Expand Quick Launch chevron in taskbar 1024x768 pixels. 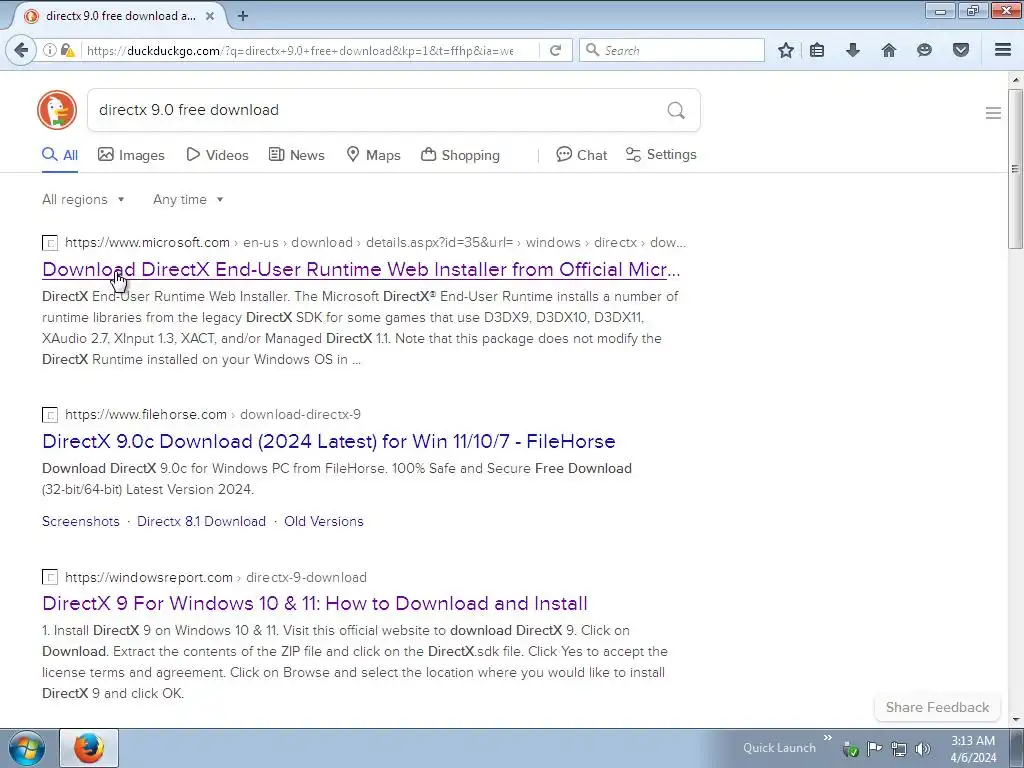point(827,738)
